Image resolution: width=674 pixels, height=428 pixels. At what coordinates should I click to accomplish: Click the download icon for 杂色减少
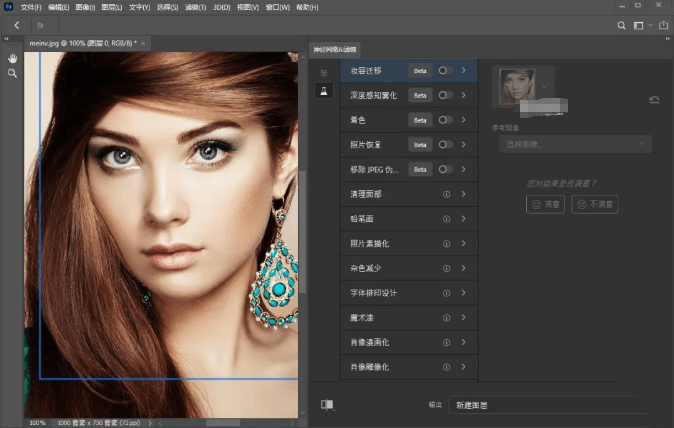click(447, 269)
